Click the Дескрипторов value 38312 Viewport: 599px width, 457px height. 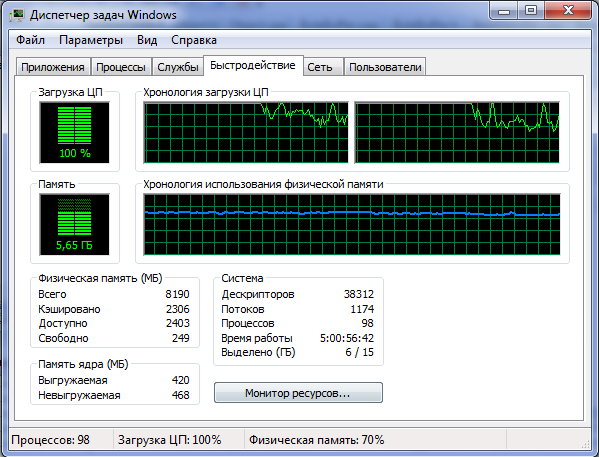[358, 294]
